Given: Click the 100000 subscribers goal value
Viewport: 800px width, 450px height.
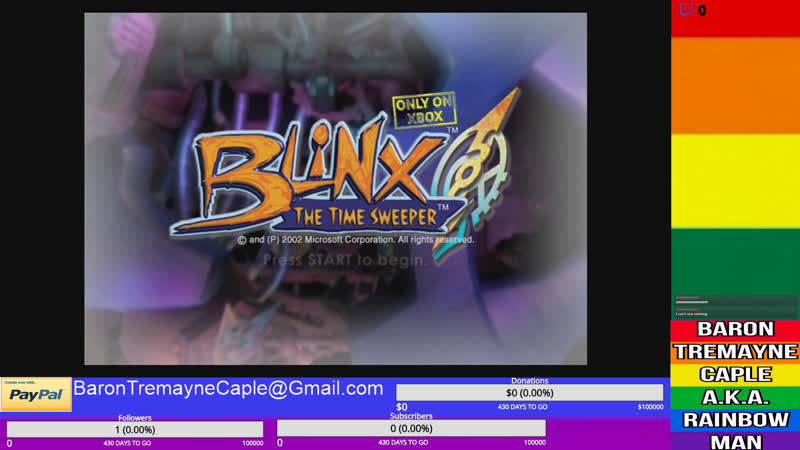Looking at the screenshot, I should (535, 442).
